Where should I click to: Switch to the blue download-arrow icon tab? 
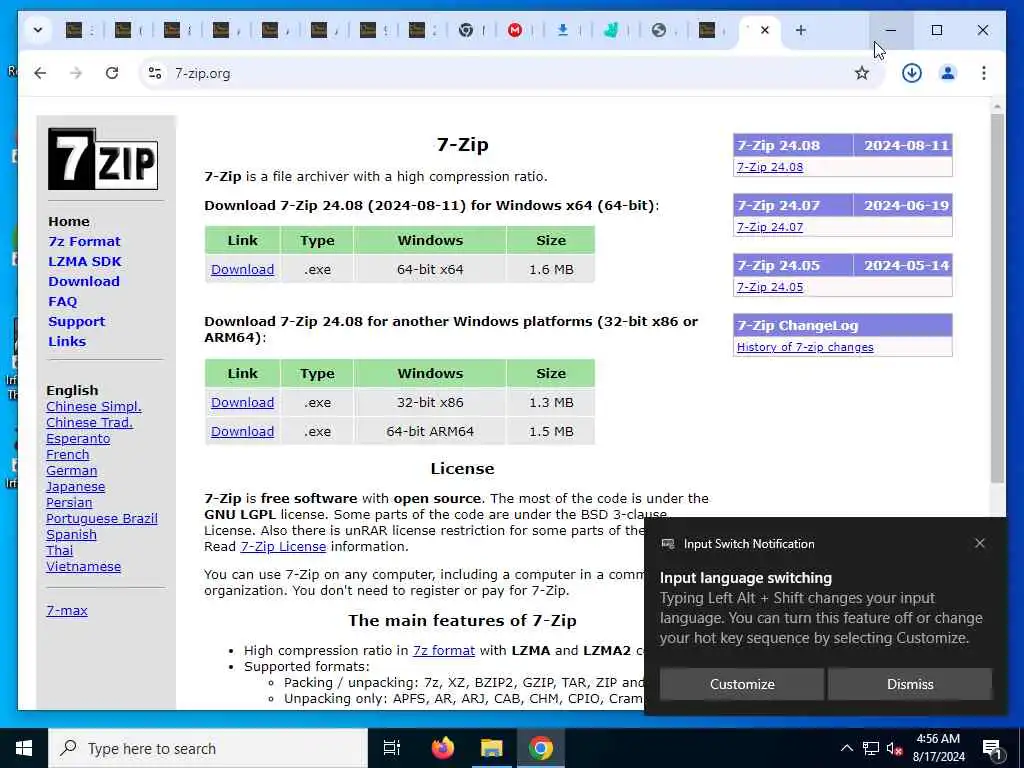pyautogui.click(x=562, y=30)
